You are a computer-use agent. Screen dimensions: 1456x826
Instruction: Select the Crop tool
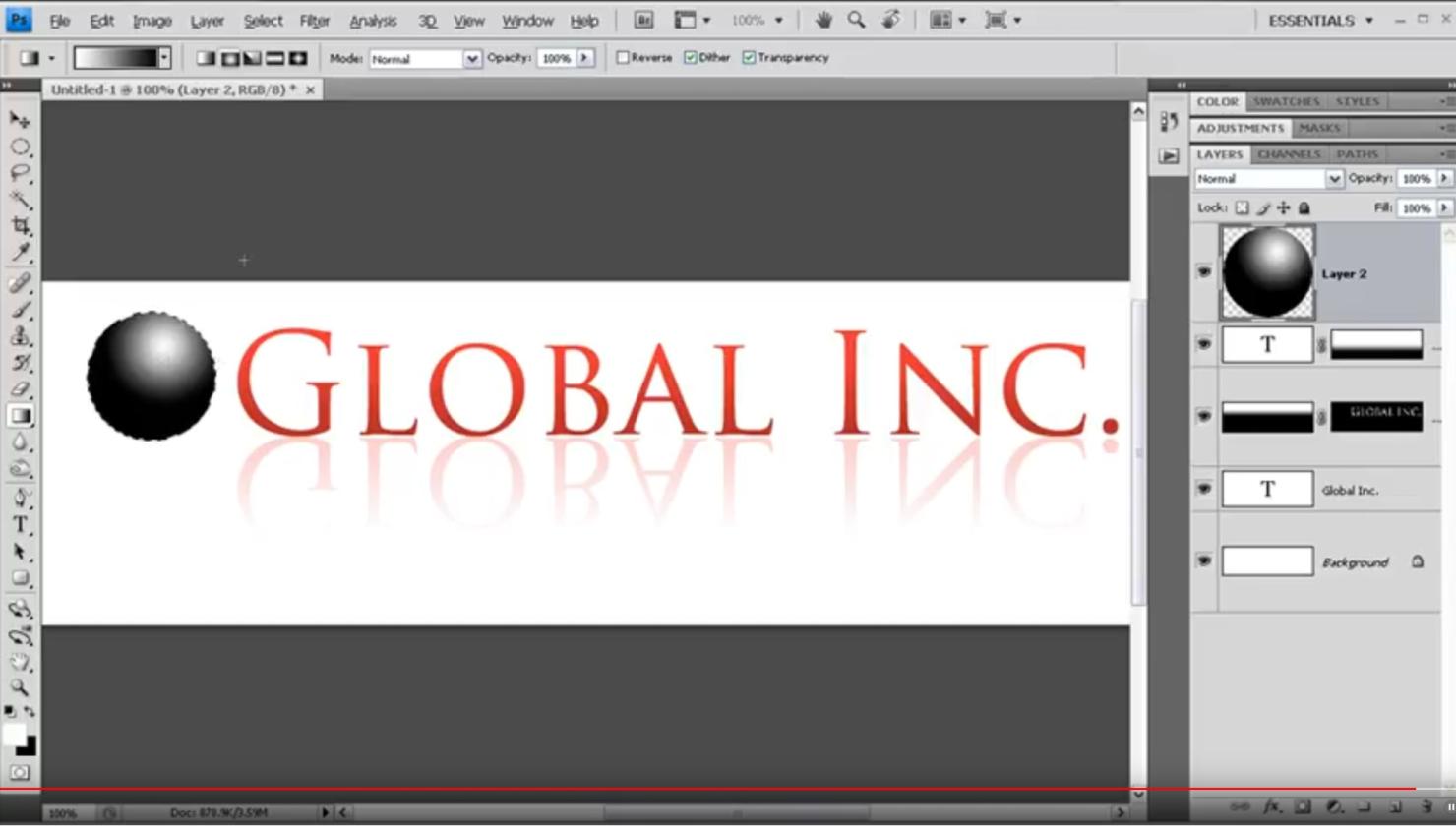pos(18,222)
